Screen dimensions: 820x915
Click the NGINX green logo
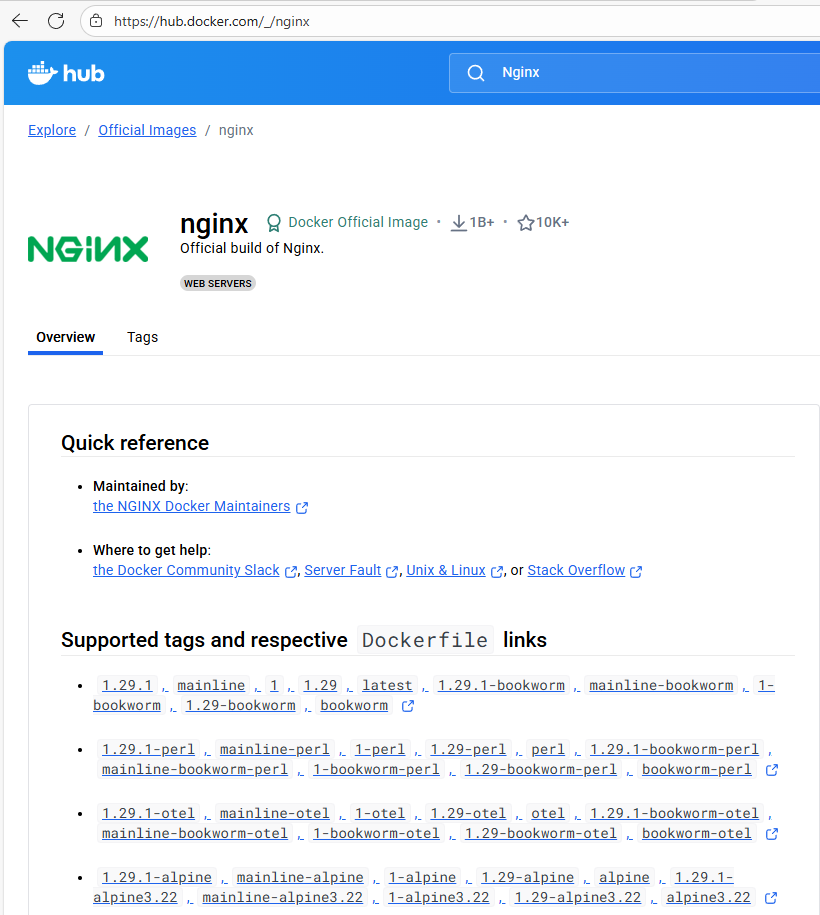88,249
